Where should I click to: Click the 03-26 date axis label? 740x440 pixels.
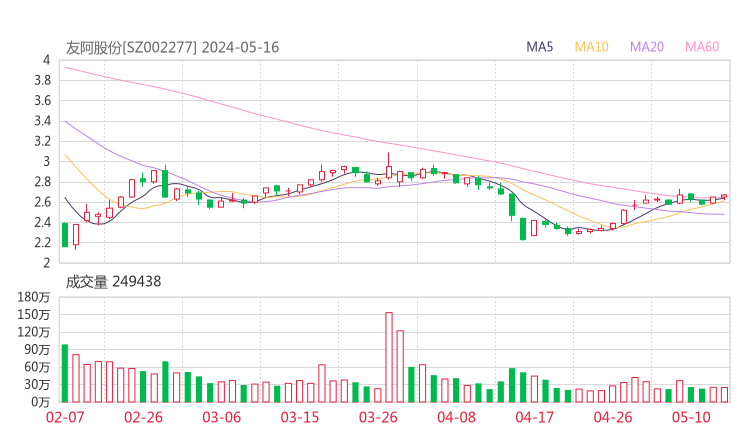coord(378,417)
